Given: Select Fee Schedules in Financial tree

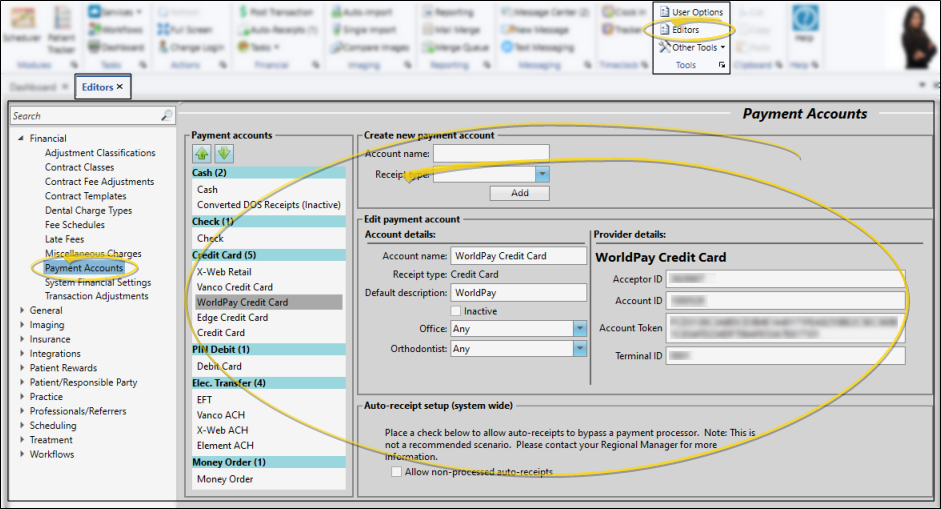Looking at the screenshot, I should [75, 225].
